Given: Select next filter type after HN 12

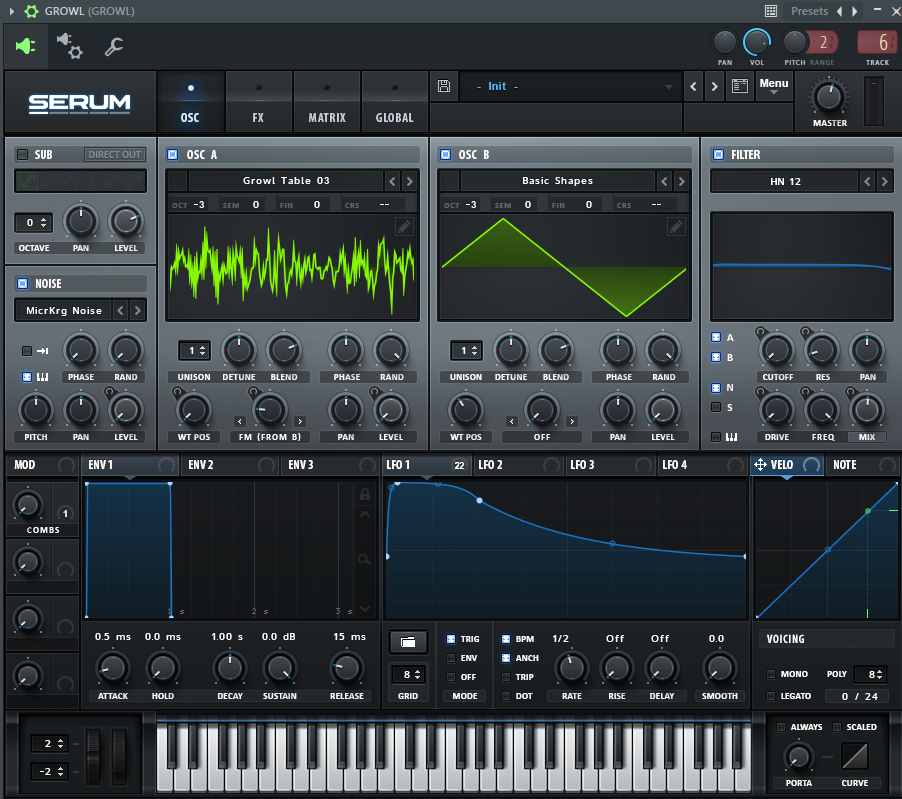Looking at the screenshot, I should click(882, 181).
